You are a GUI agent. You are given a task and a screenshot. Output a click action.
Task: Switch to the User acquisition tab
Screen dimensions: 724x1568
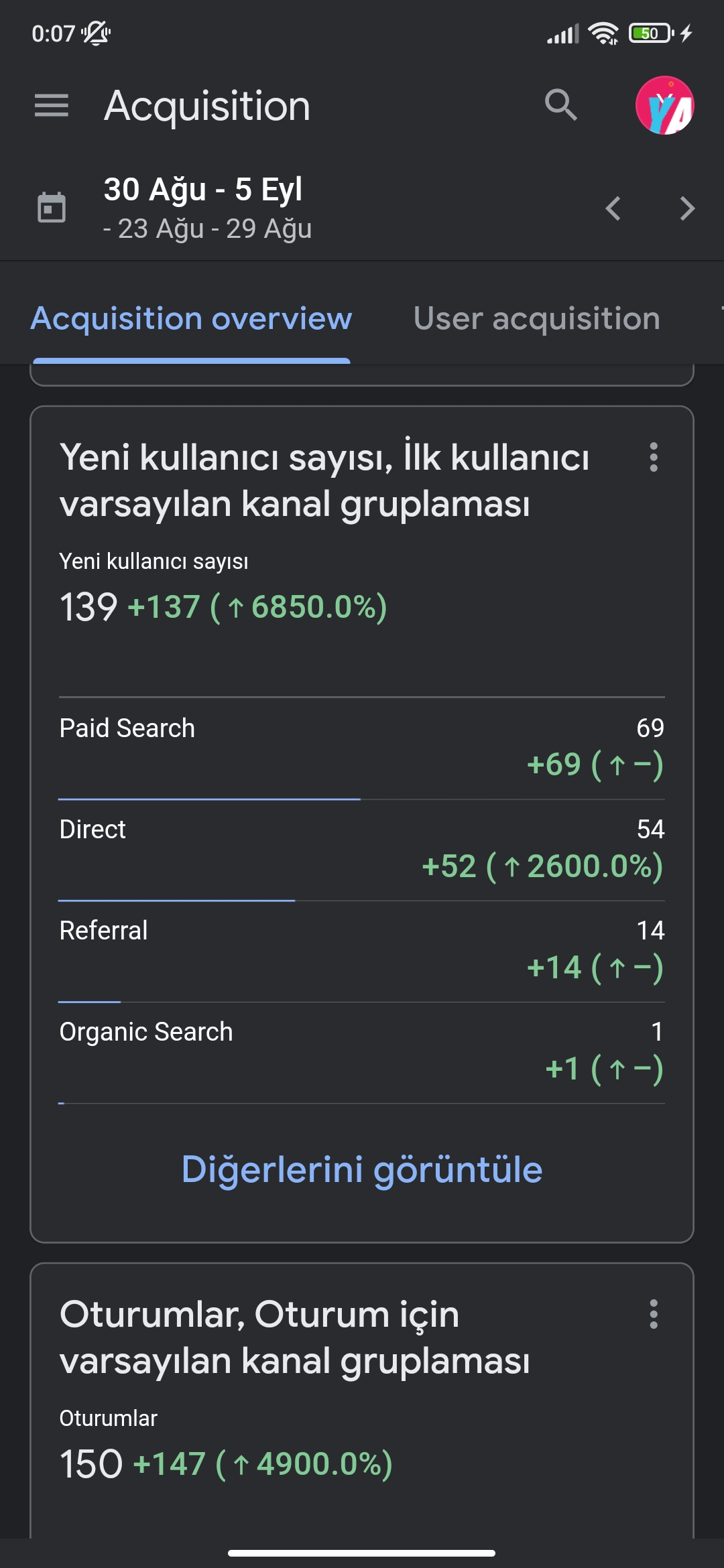[x=537, y=318]
